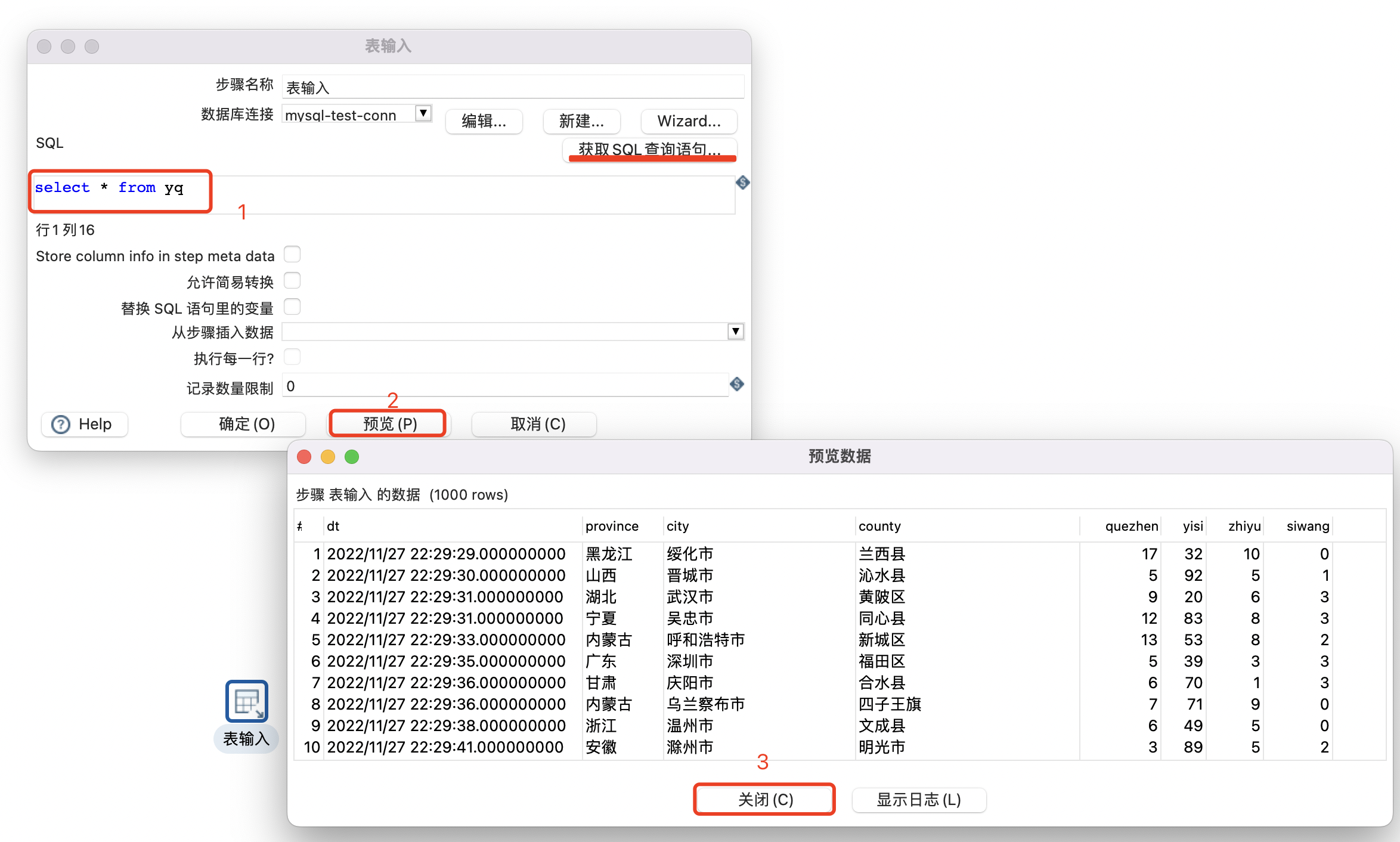Toggle the 允许简易转换 checkbox
This screenshot has height=842, width=1400.
(x=292, y=281)
